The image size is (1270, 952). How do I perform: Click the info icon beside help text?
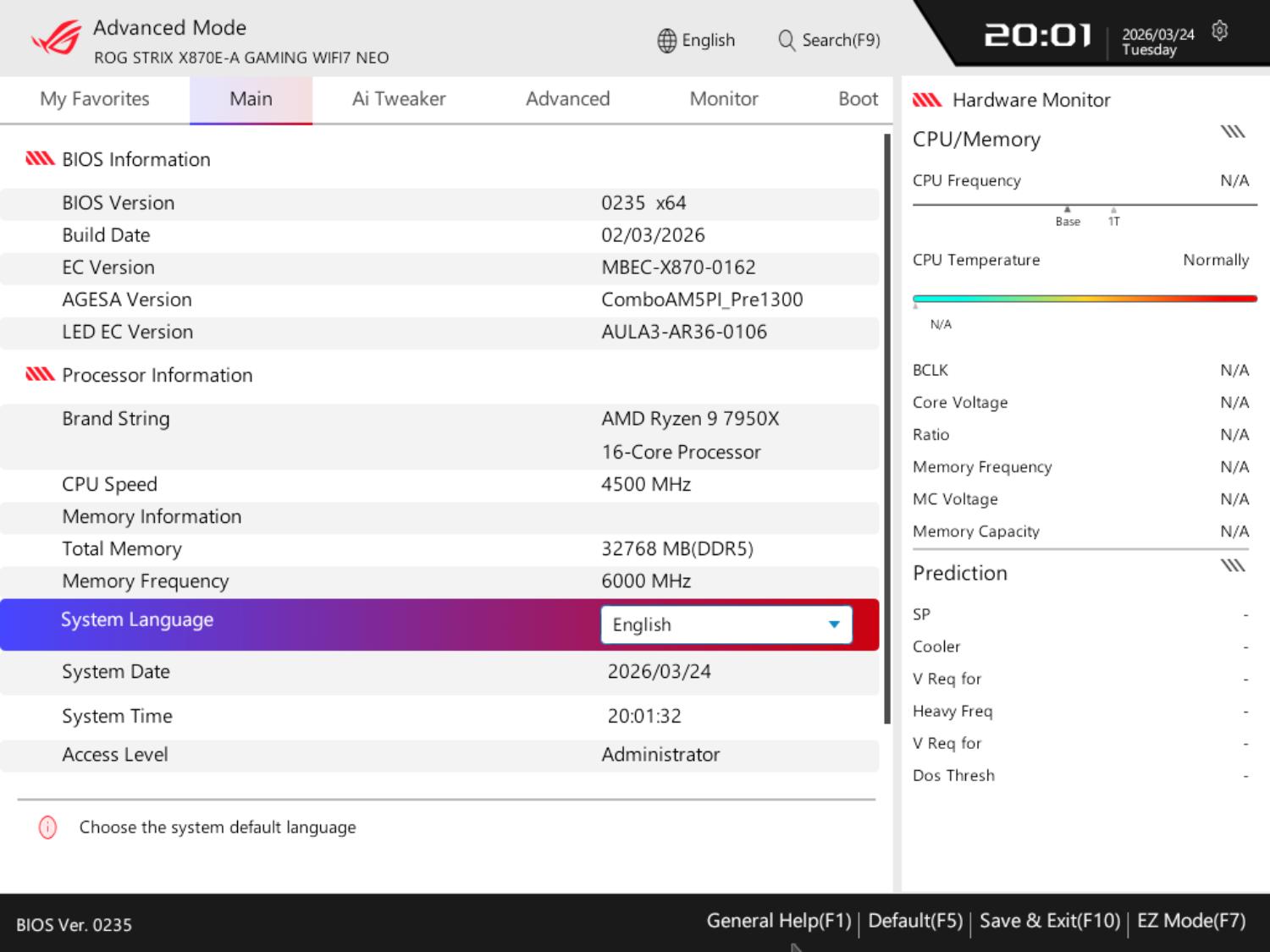pos(48,828)
